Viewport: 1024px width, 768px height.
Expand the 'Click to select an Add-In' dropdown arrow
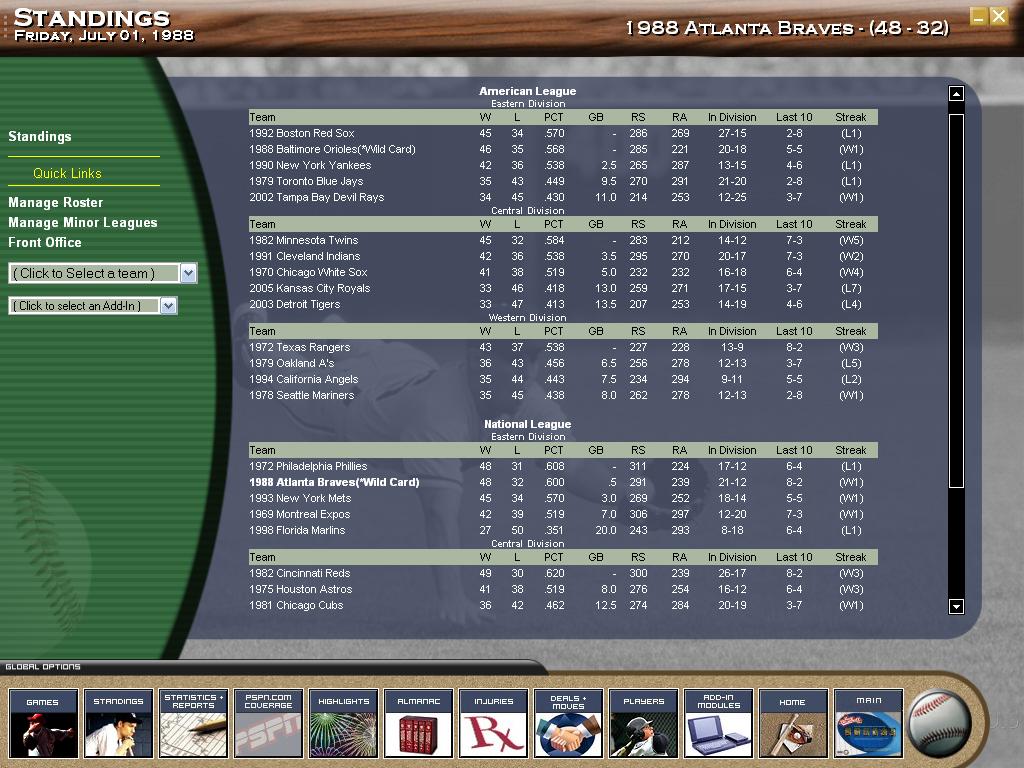tap(168, 306)
